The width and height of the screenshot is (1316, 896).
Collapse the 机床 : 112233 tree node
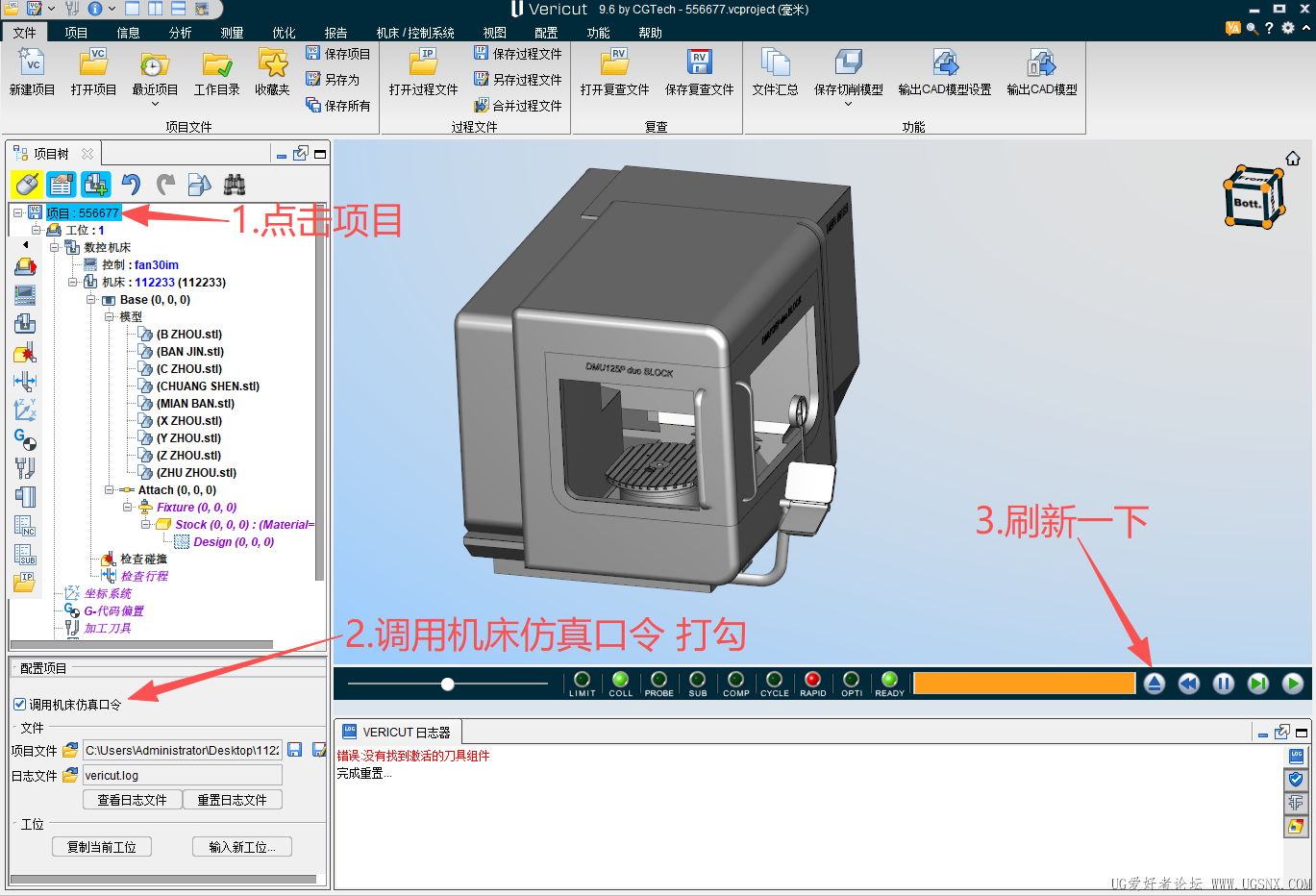[73, 282]
